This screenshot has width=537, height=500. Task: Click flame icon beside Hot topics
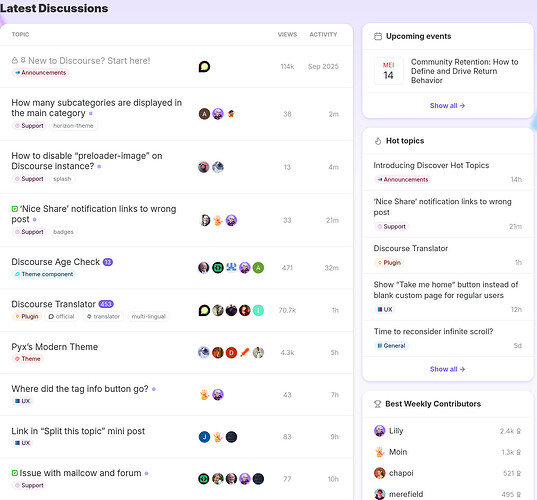pos(378,141)
